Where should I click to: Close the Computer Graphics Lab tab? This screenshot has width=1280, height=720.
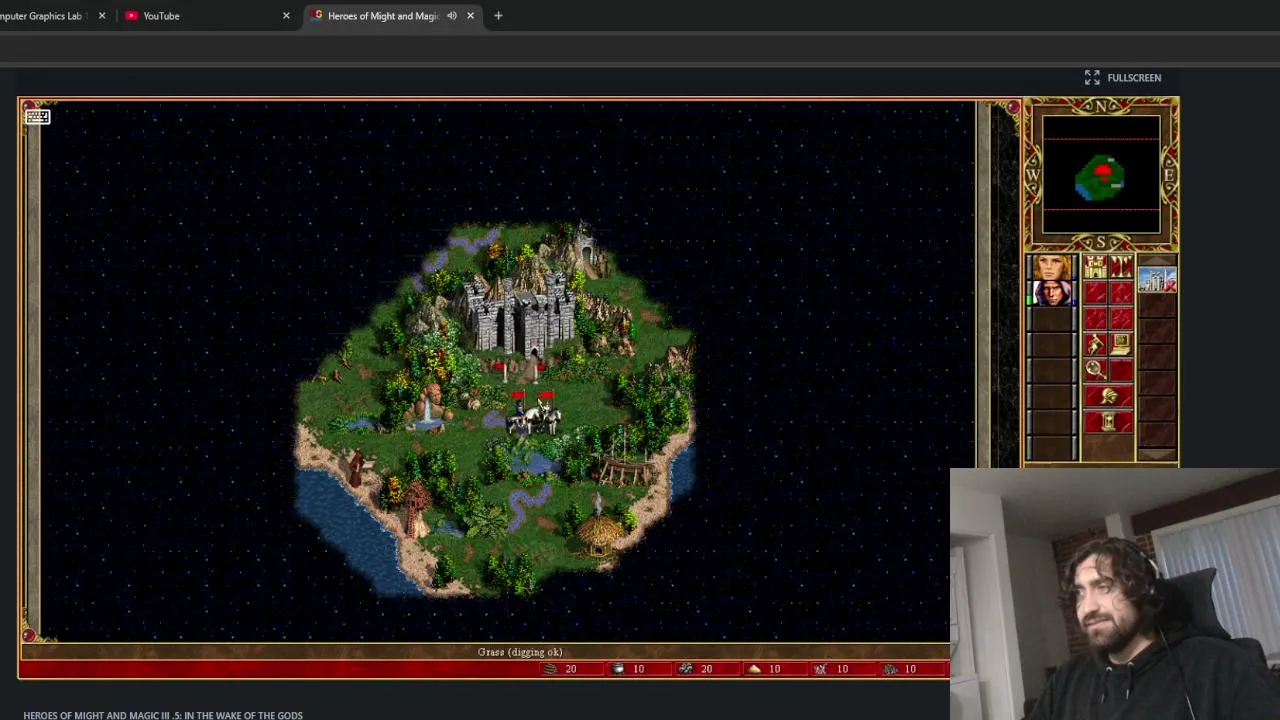pyautogui.click(x=102, y=16)
